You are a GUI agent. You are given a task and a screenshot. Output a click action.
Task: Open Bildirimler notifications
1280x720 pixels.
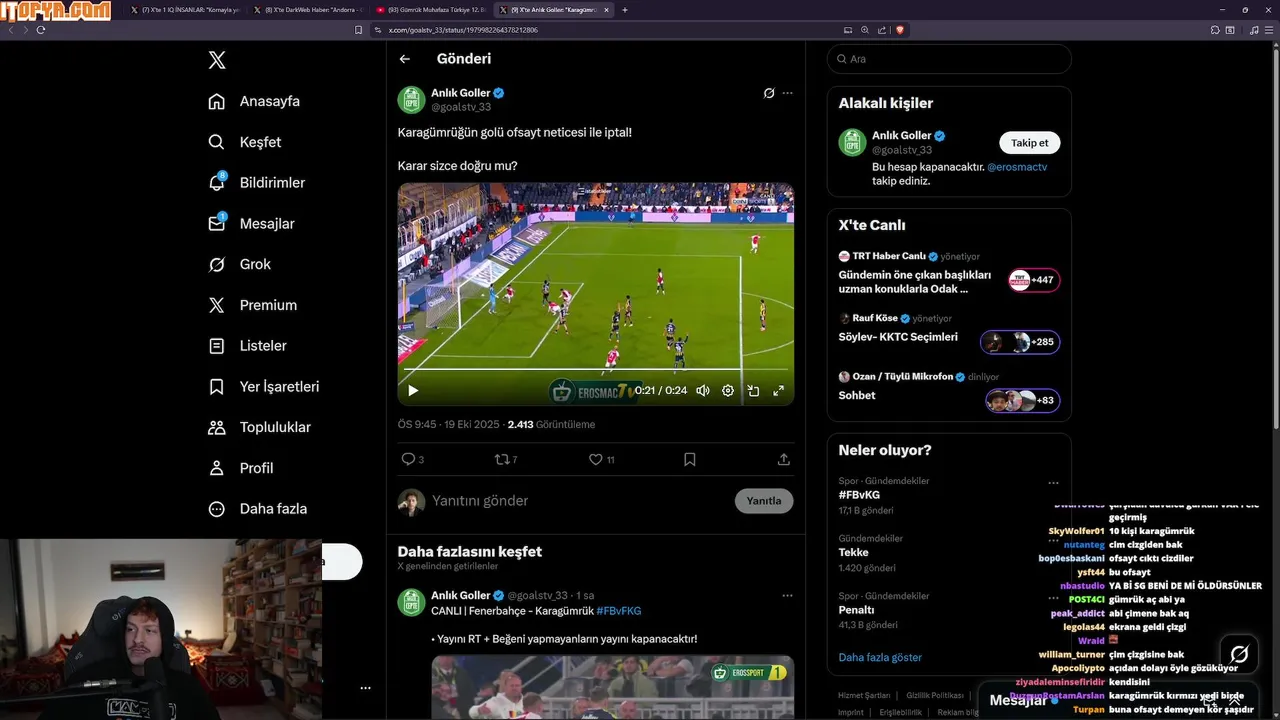pyautogui.click(x=256, y=183)
